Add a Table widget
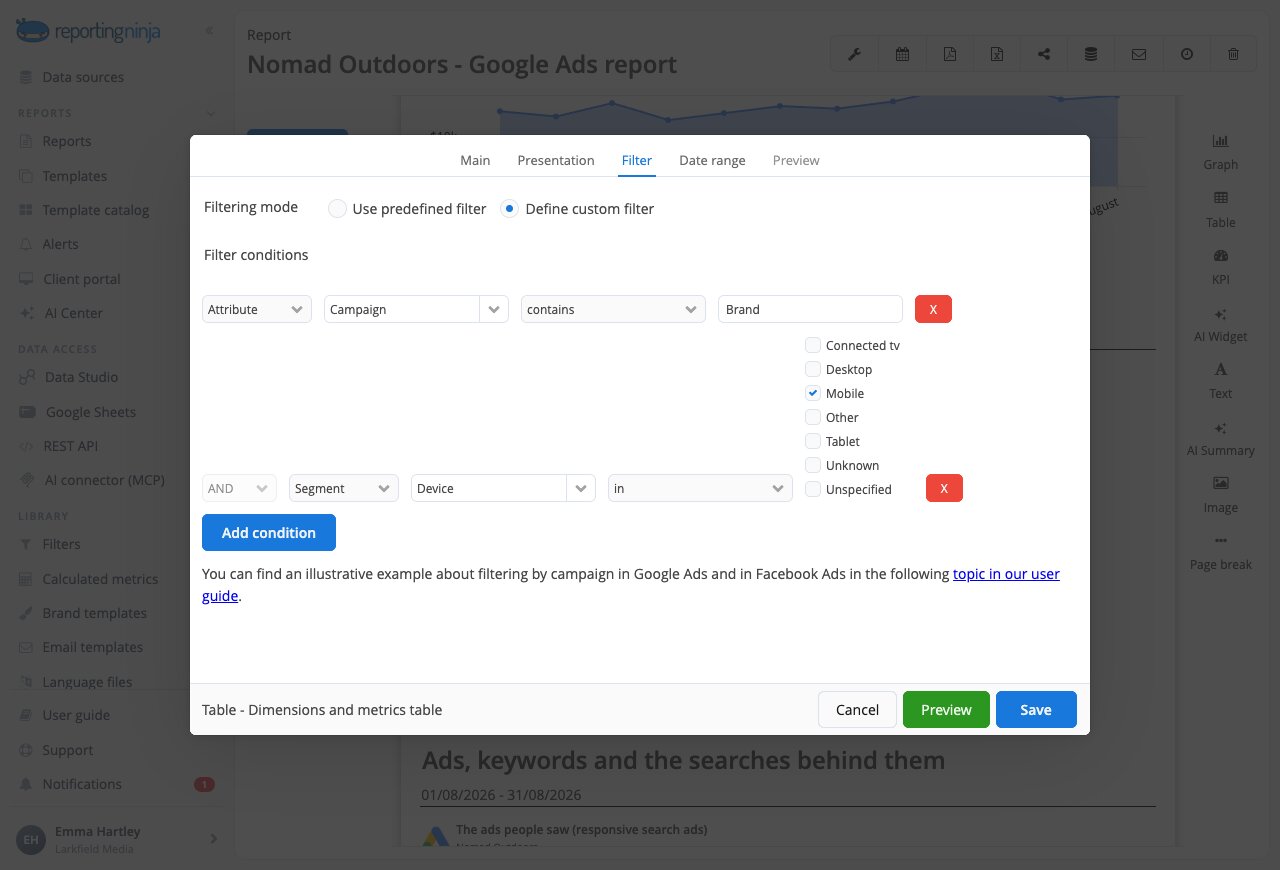 tap(1221, 209)
